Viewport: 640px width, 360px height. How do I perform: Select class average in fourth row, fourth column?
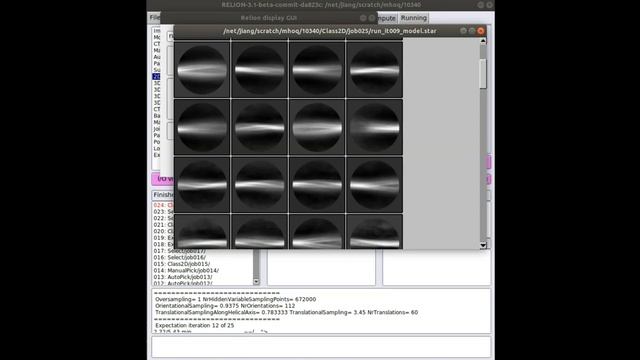click(x=375, y=231)
